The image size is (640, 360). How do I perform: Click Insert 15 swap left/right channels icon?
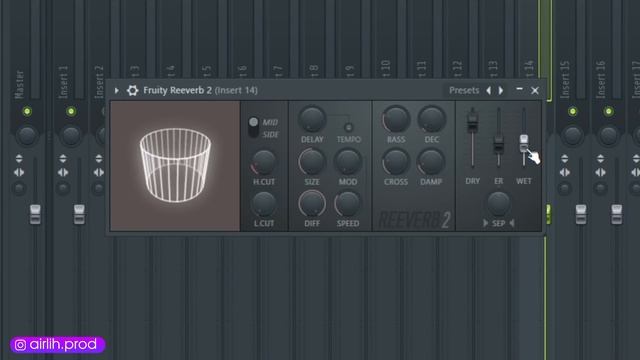564,173
